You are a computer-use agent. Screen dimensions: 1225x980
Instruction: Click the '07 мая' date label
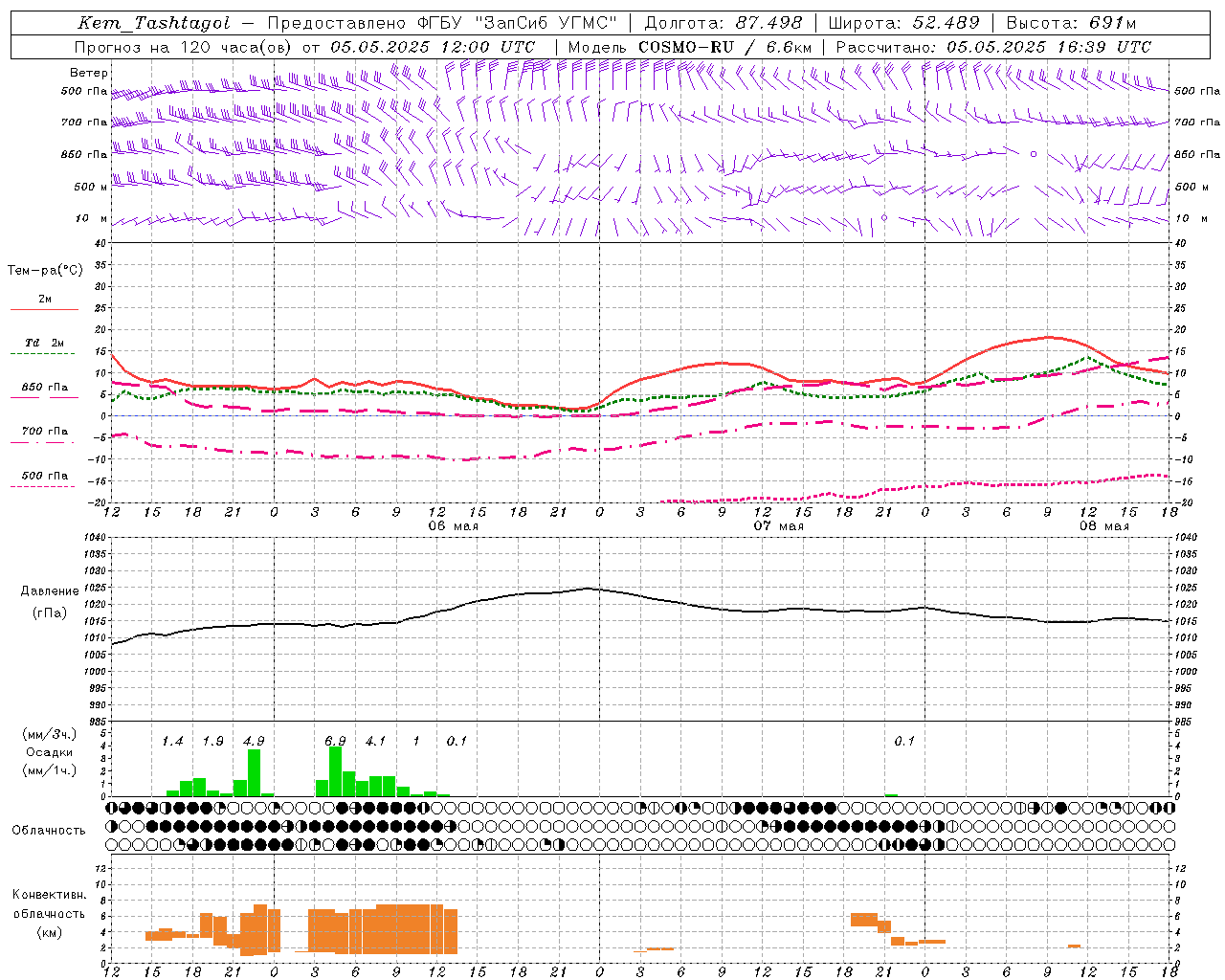(x=779, y=526)
